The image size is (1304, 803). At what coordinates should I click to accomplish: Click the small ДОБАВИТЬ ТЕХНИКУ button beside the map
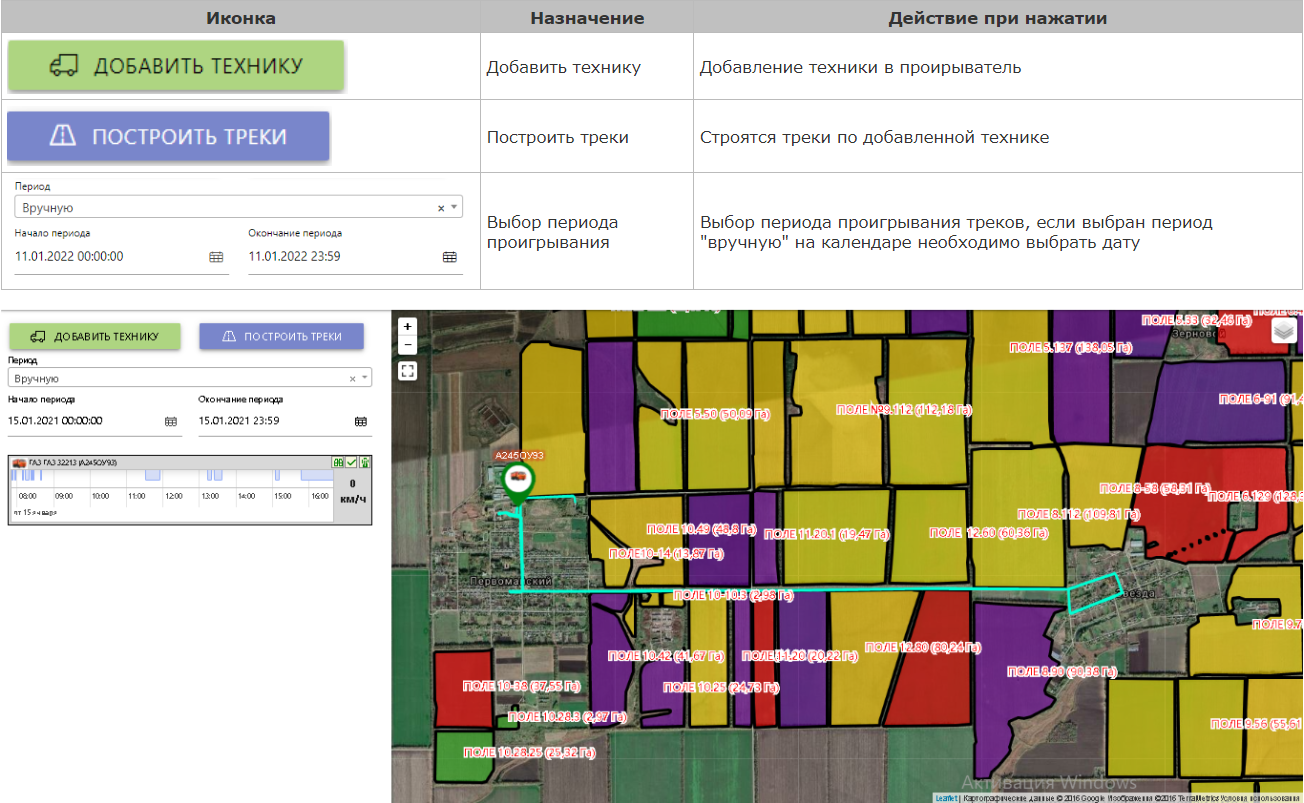94,337
